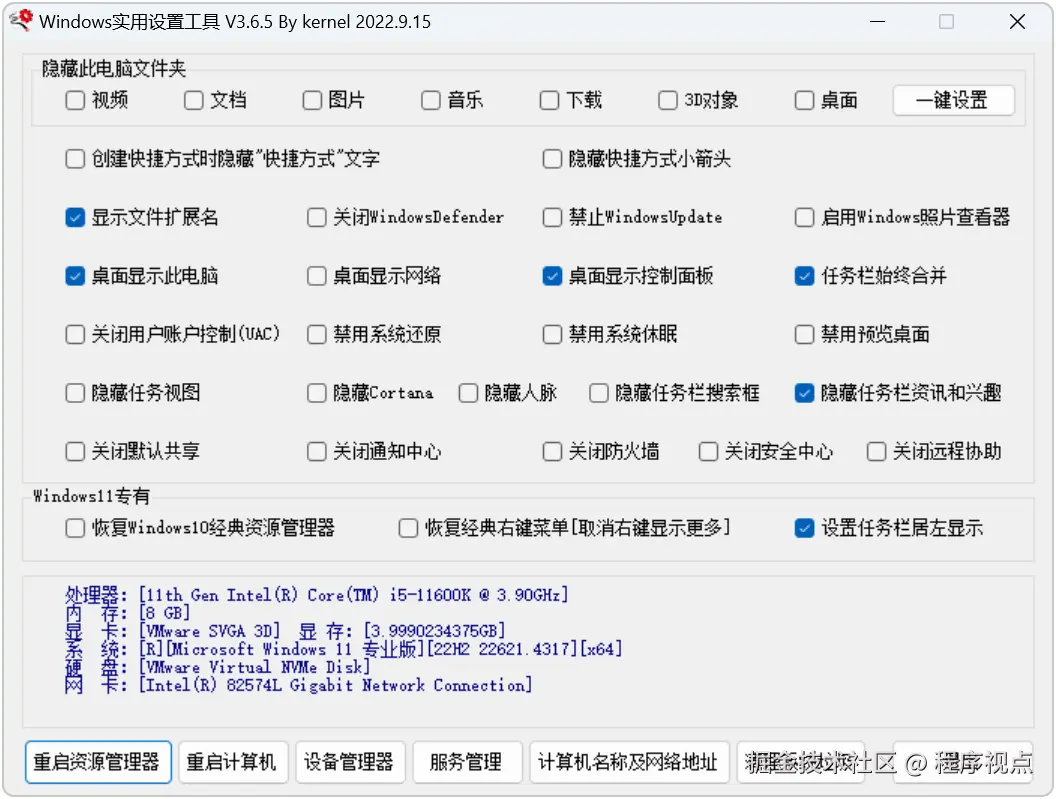The width and height of the screenshot is (1056, 799).
Task: Check the 3D对象 folder hide checkbox
Action: [x=667, y=101]
